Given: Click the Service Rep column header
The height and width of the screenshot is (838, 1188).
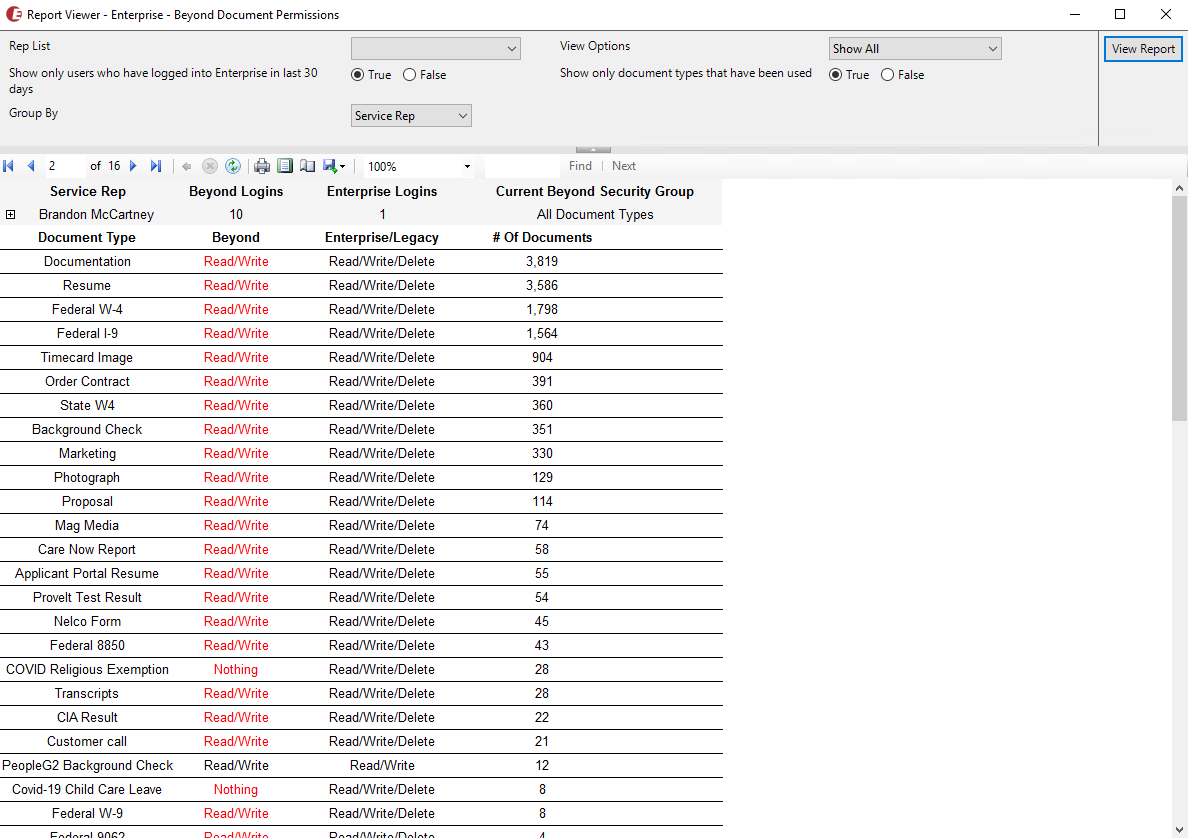Looking at the screenshot, I should pyautogui.click(x=88, y=192).
